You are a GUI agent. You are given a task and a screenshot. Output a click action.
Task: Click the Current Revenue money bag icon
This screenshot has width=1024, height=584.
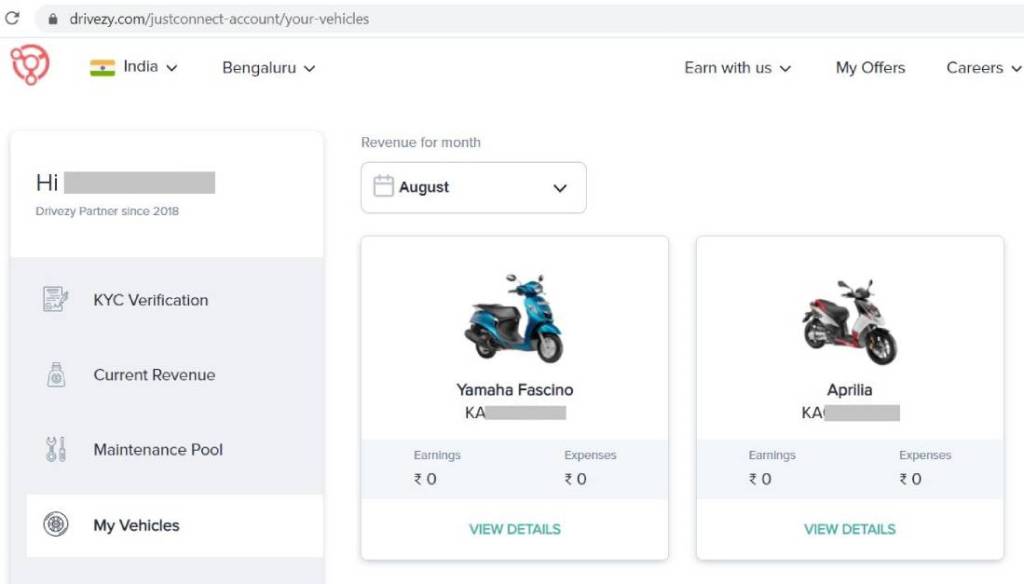click(x=56, y=375)
